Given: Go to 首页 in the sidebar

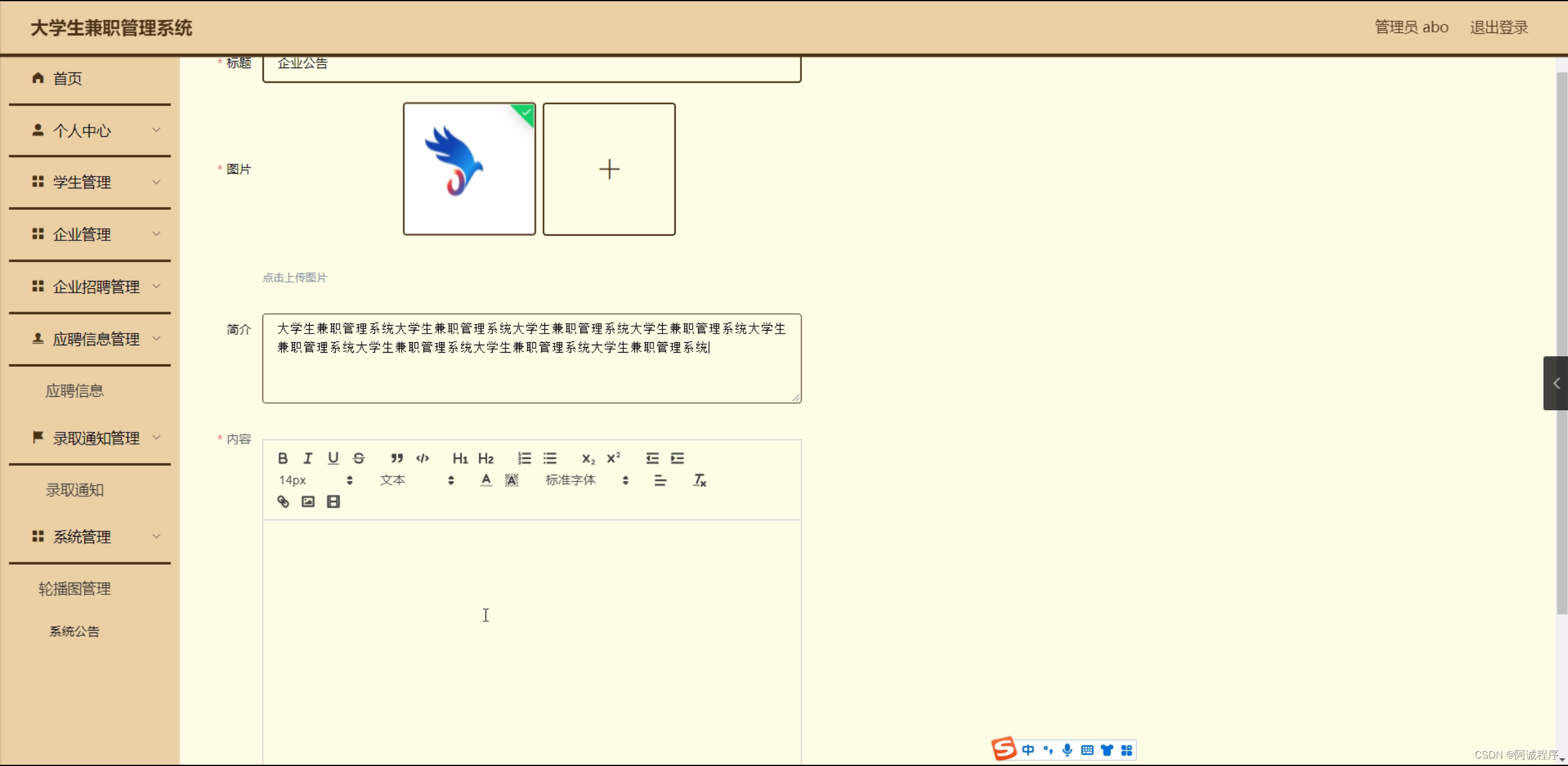Looking at the screenshot, I should (x=67, y=79).
